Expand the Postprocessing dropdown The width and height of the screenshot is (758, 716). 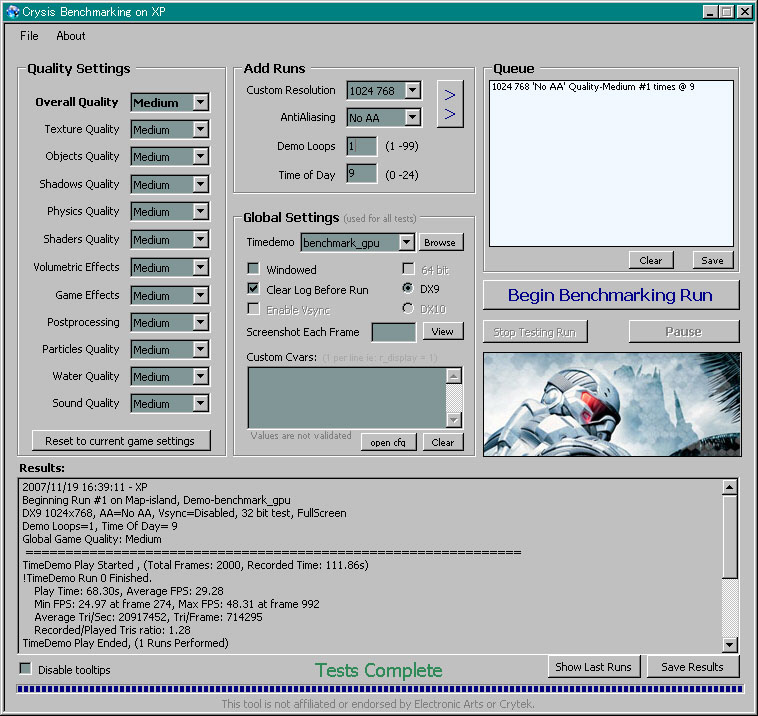pos(201,322)
